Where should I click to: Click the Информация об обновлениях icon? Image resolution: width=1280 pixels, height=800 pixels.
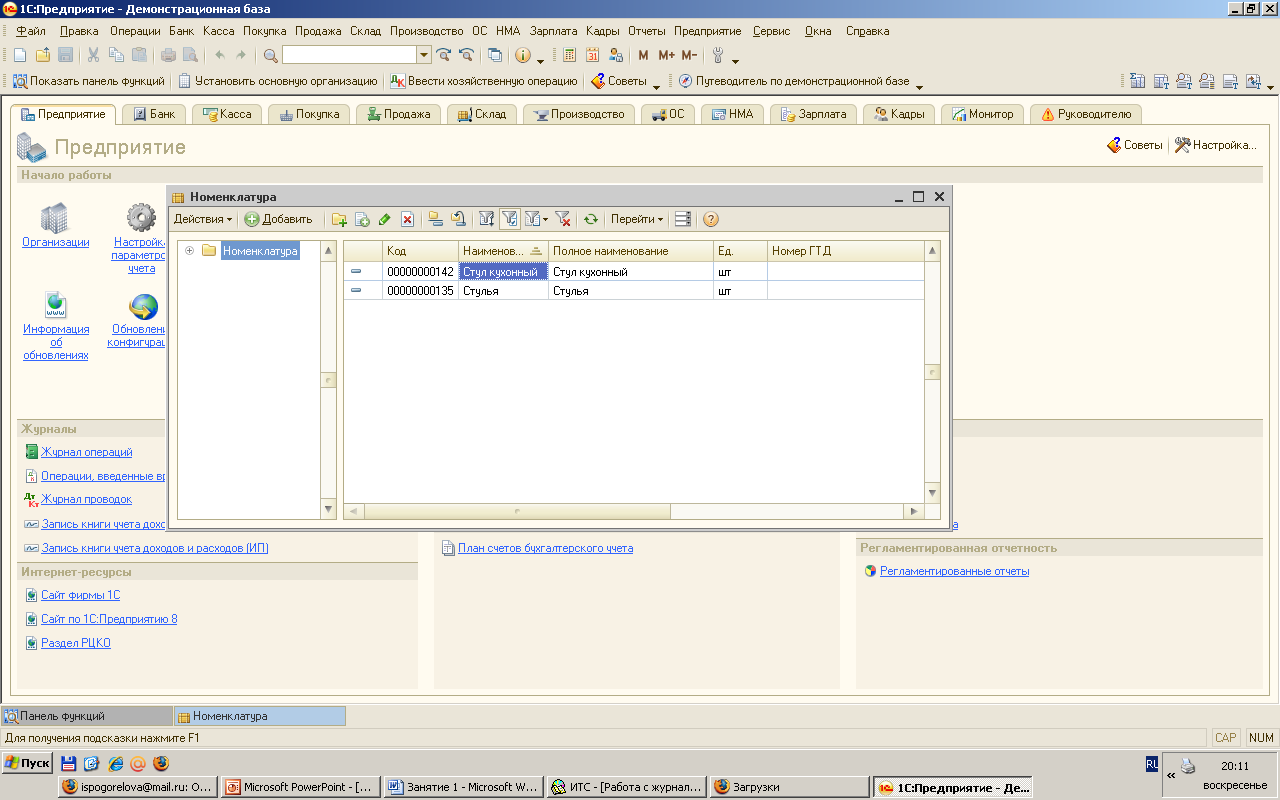click(55, 305)
